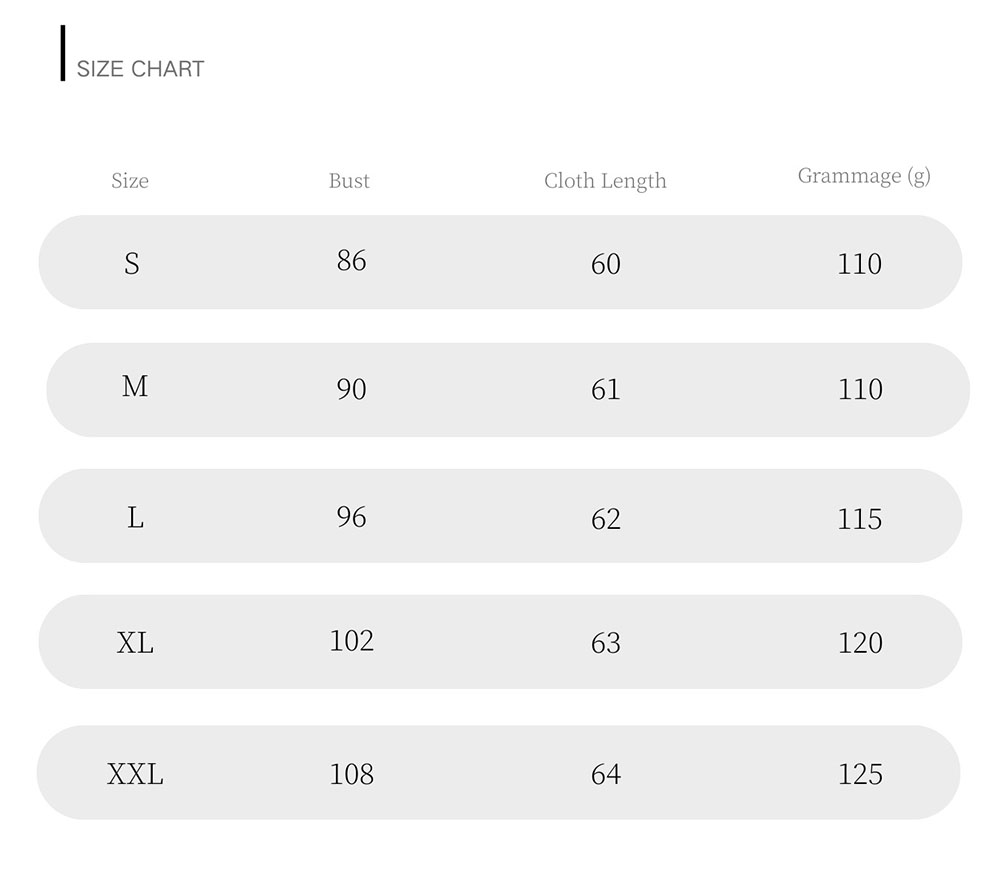Select the XXL size label
This screenshot has height=890, width=1001.
pos(136,774)
